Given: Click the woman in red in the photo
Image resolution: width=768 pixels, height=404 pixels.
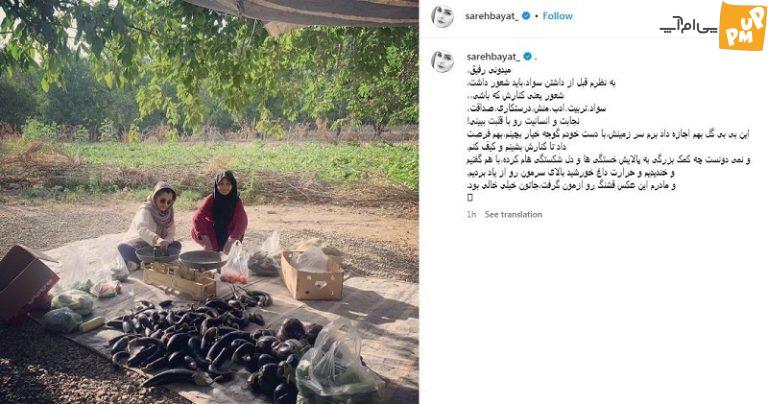Looking at the screenshot, I should point(220,211).
